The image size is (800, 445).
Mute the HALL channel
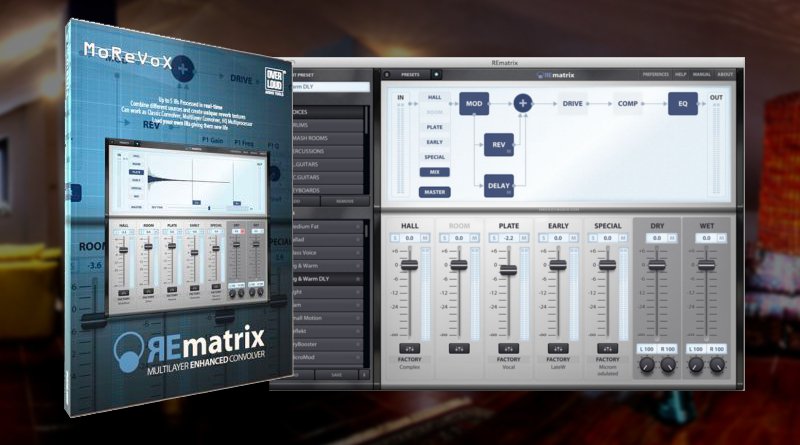(x=424, y=238)
